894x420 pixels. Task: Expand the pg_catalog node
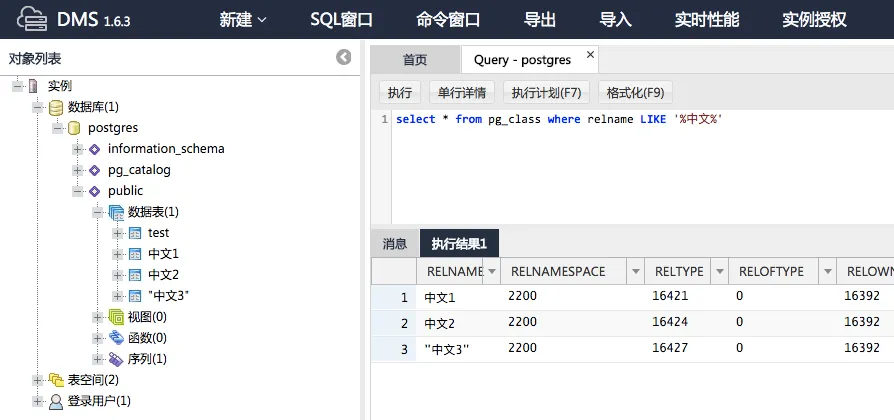coord(78,170)
